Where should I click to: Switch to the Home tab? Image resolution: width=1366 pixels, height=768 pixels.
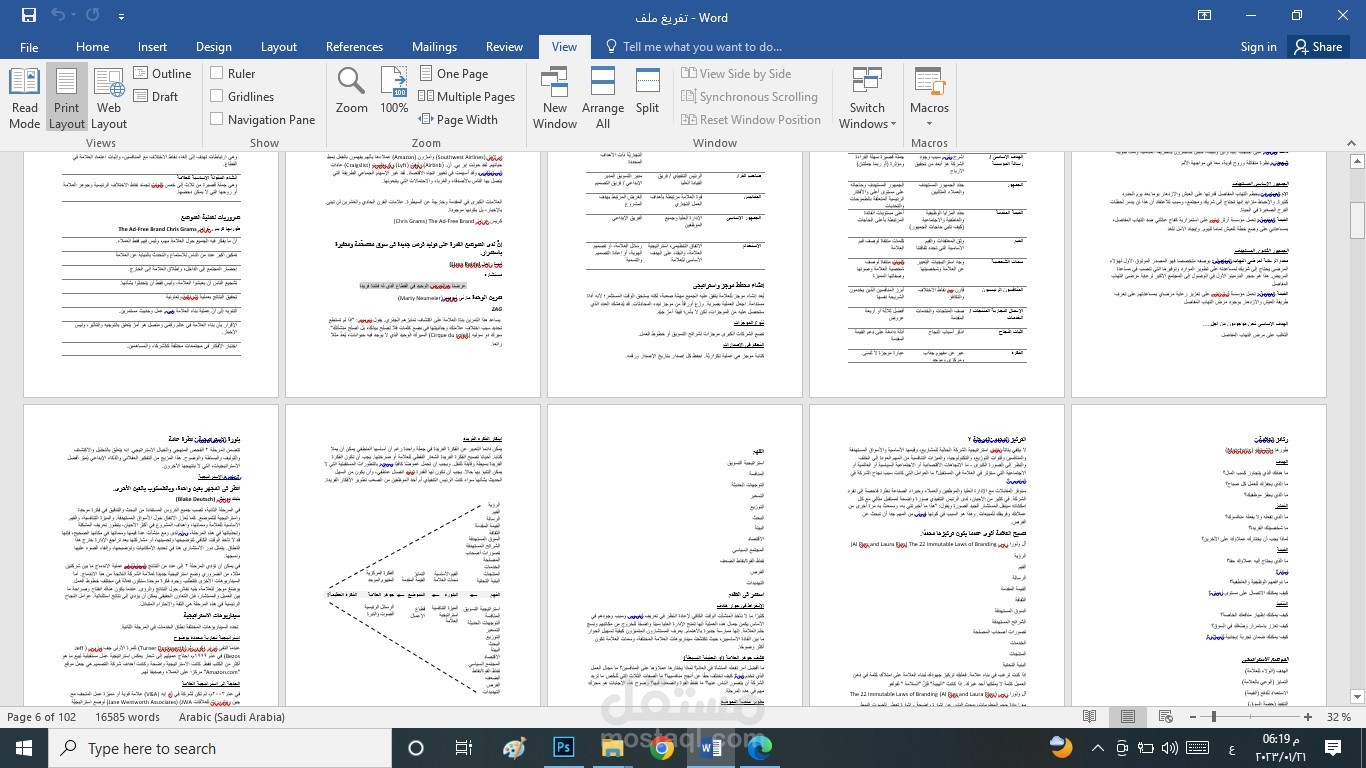92,47
